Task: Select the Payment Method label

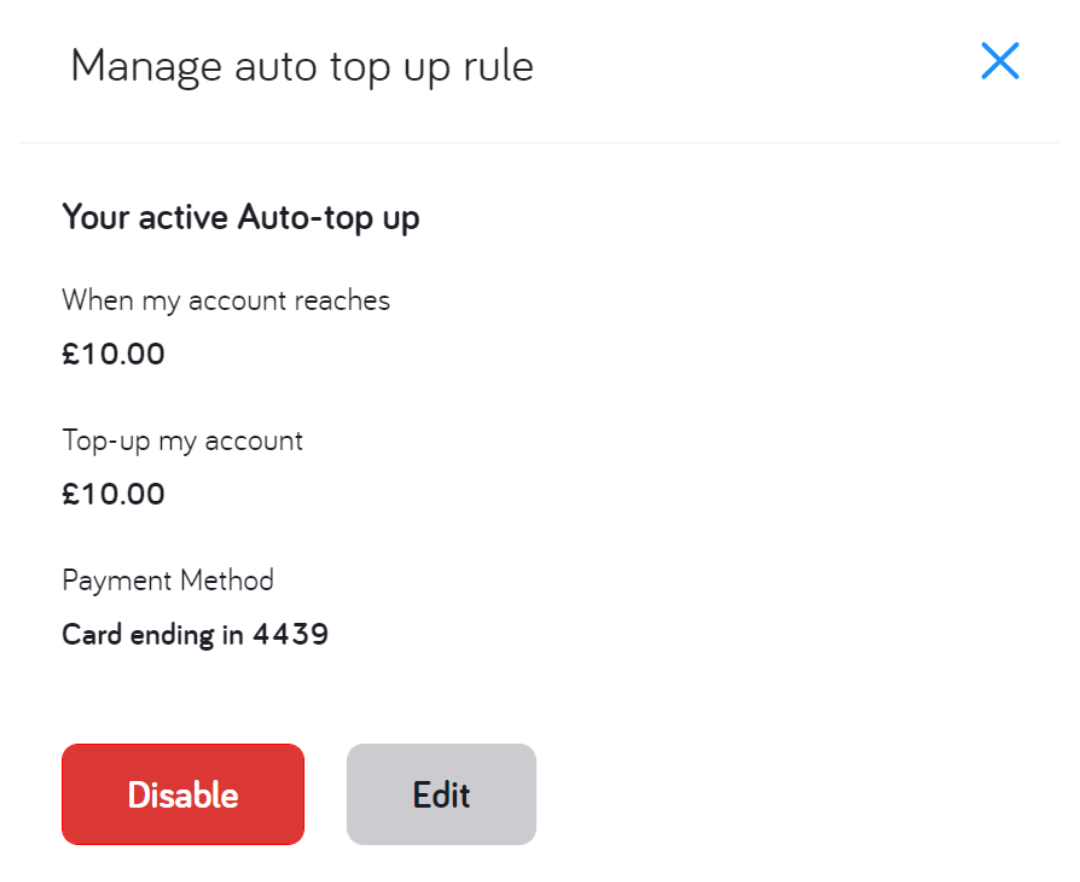Action: (x=168, y=580)
